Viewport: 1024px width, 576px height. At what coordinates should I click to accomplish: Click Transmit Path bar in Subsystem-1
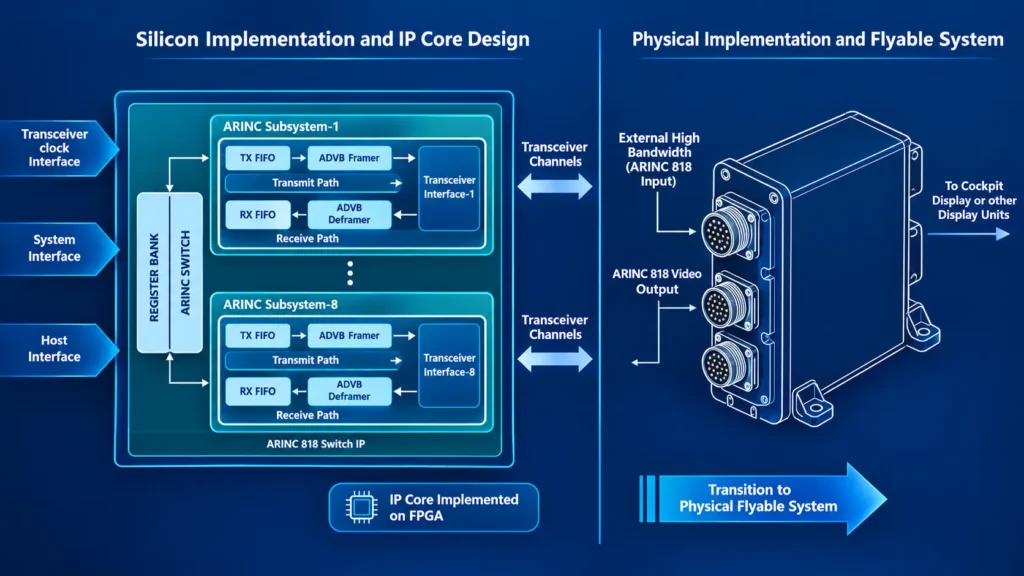314,183
